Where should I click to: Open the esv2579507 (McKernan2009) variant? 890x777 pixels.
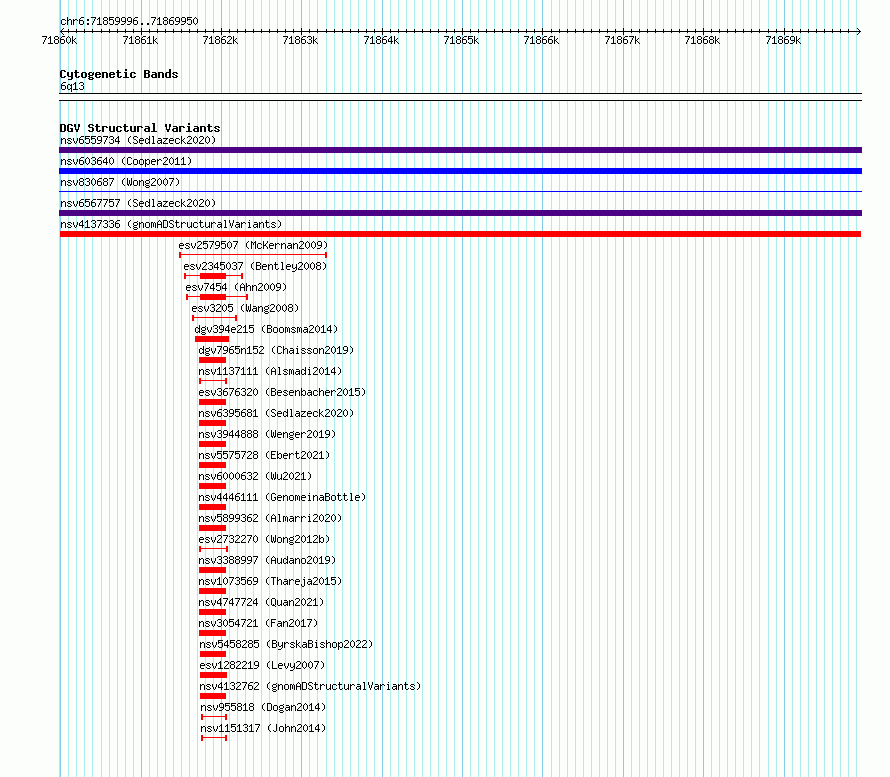coord(253,245)
